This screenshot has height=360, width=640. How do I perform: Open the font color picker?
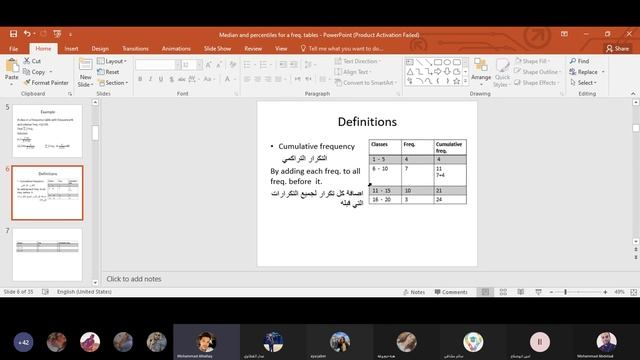point(227,79)
